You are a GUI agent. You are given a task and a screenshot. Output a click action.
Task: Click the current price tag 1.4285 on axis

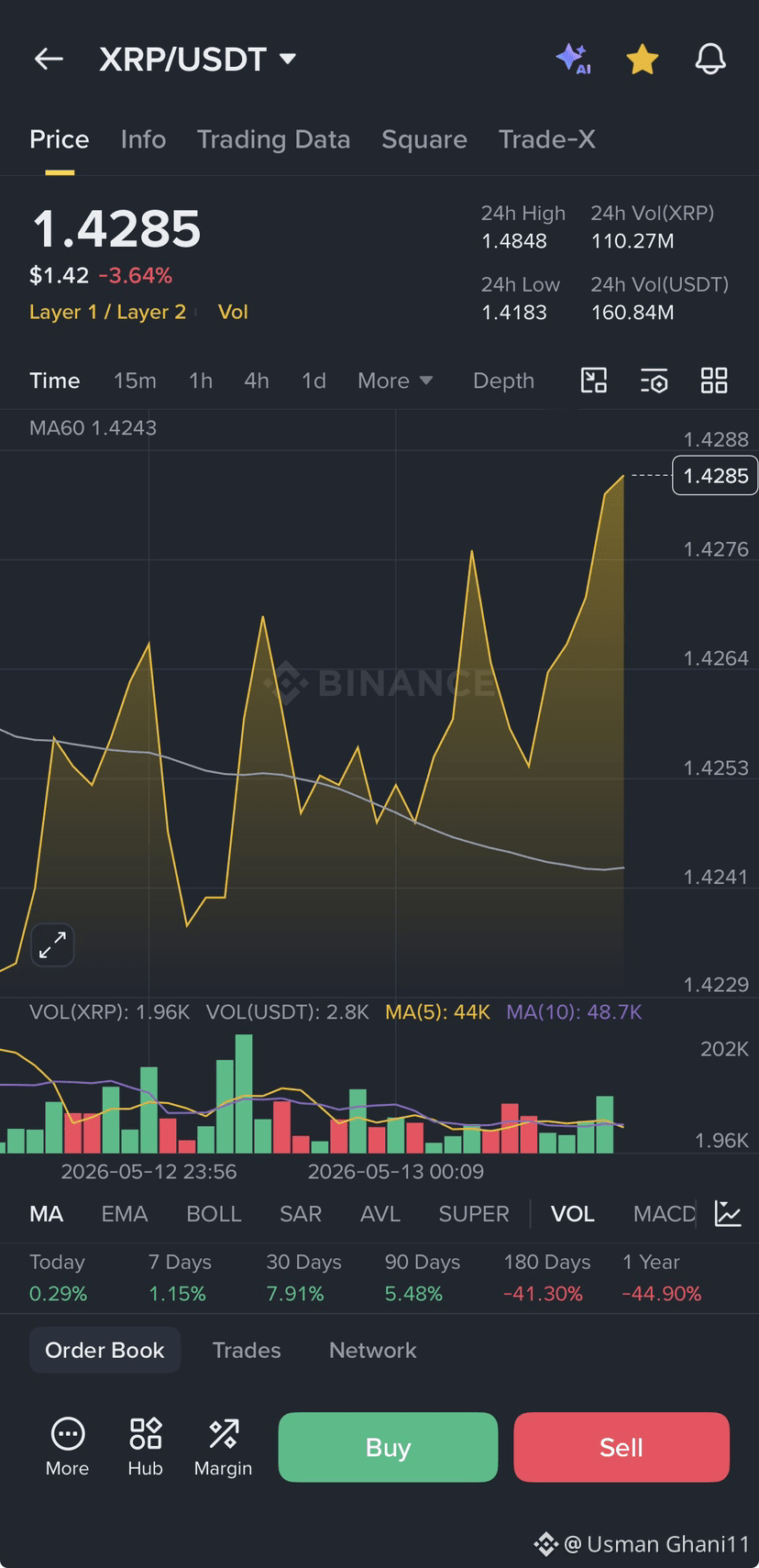pos(715,475)
